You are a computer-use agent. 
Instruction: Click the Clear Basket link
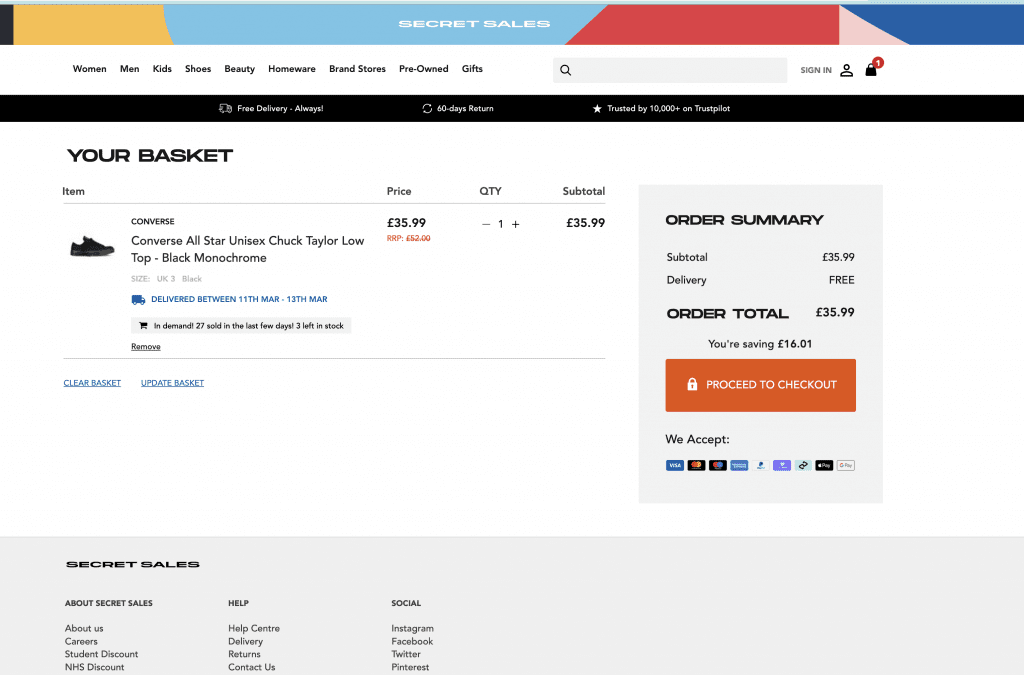[92, 383]
